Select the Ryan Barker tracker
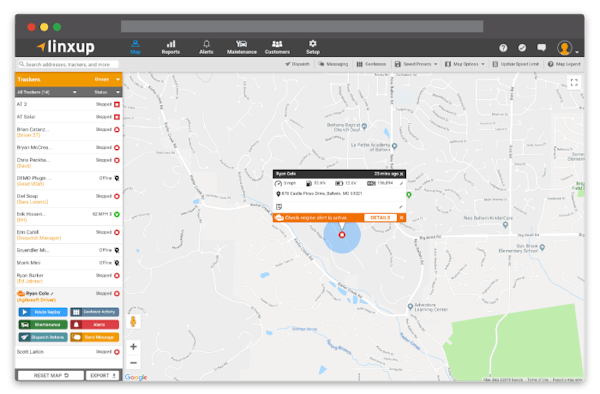Image resolution: width=600 pixels, height=394 pixels. pos(69,278)
